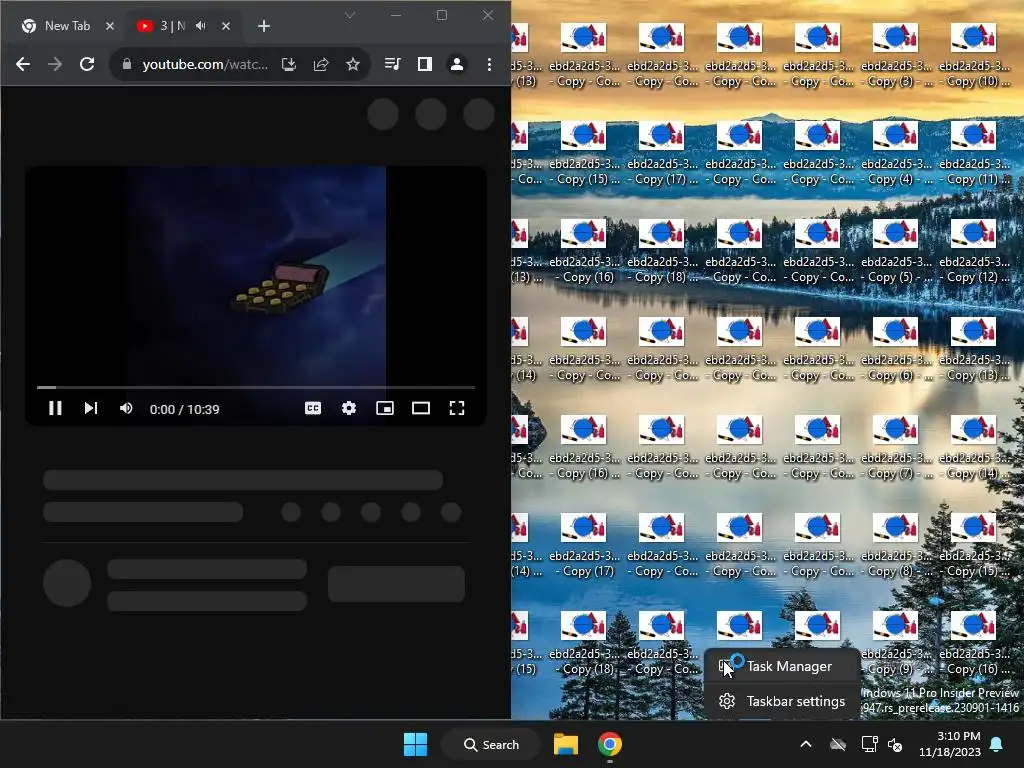Open Chrome's tab search dropdown

click(350, 15)
